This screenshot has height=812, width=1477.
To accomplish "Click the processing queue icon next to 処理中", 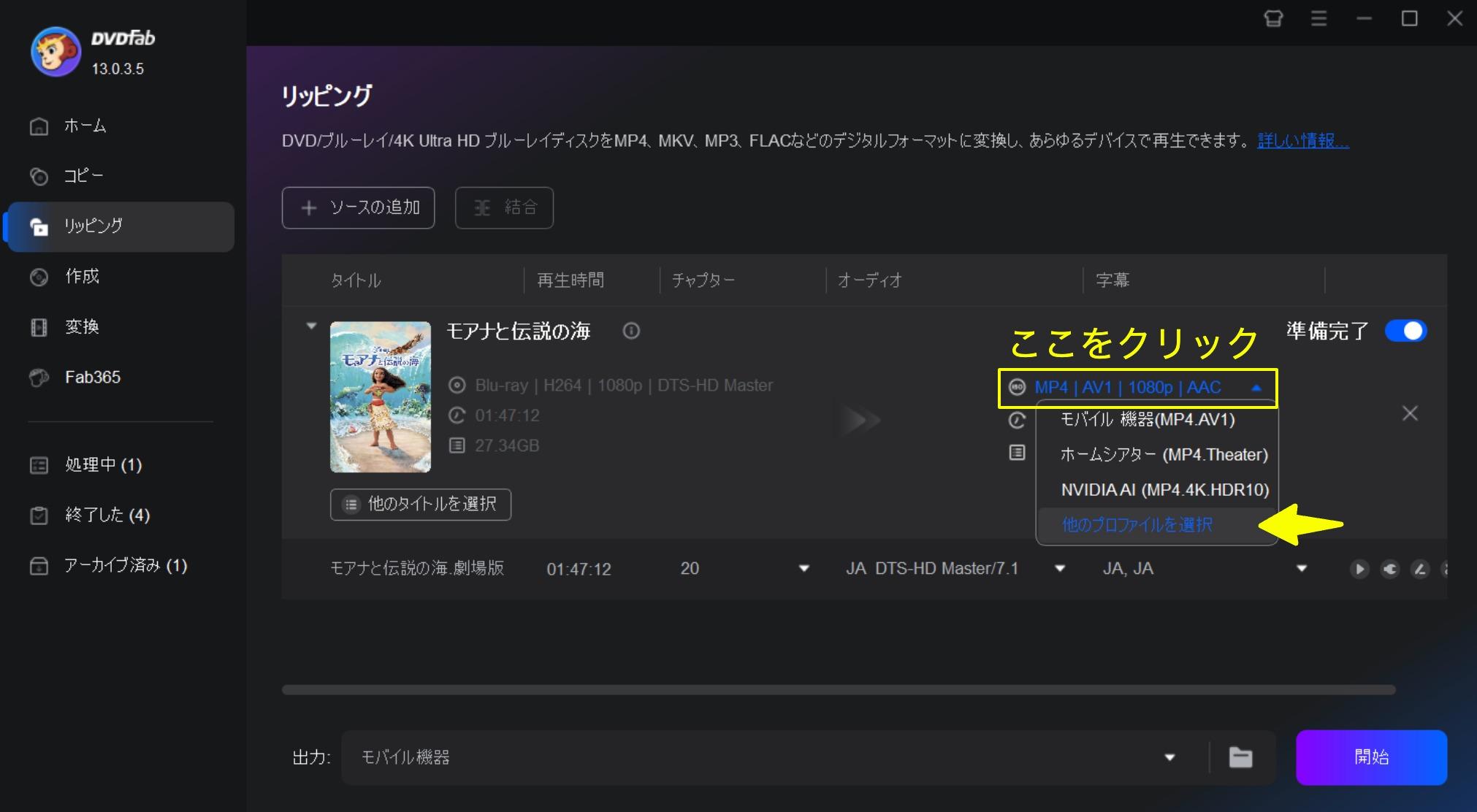I will pos(39,465).
